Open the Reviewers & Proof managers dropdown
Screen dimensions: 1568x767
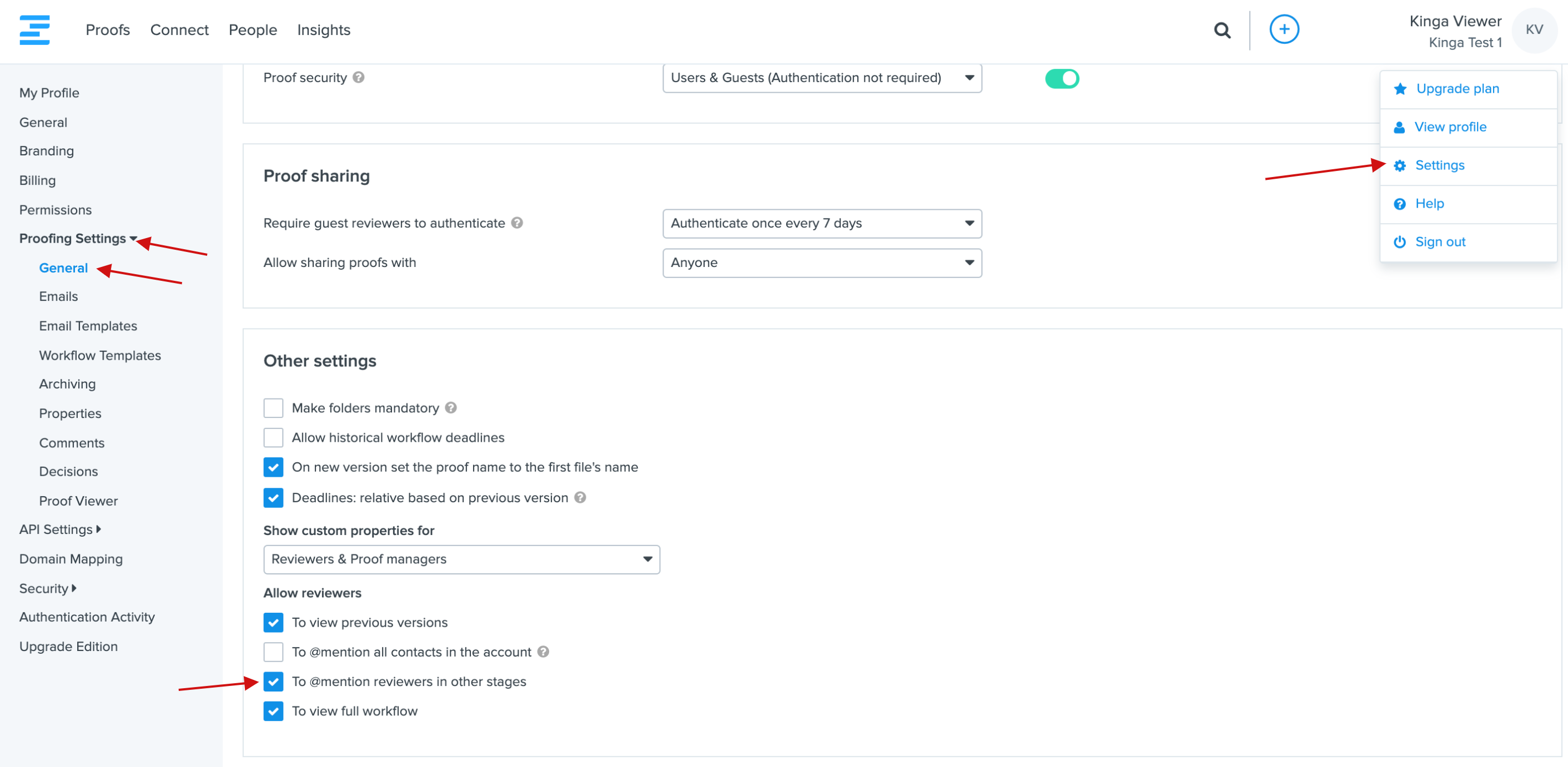[461, 559]
